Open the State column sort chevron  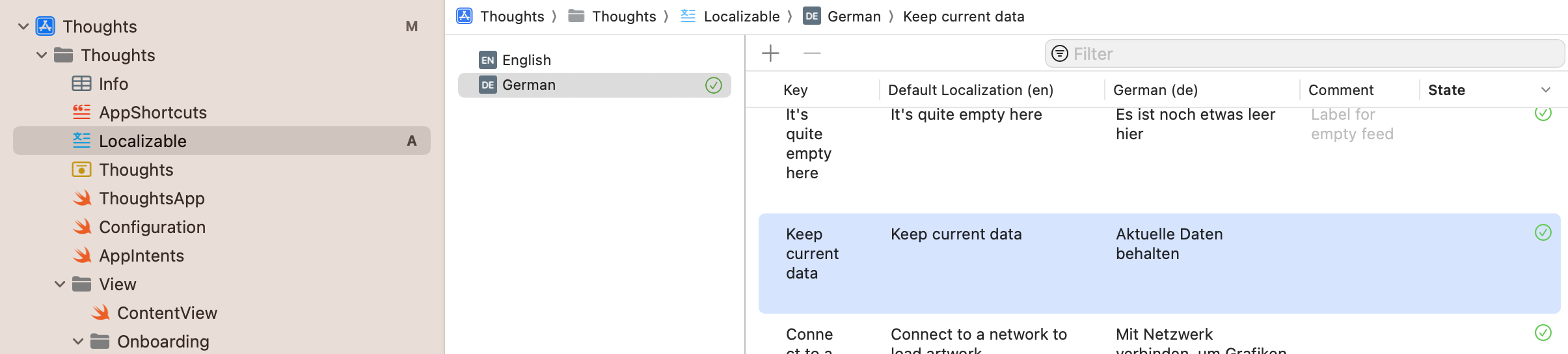[x=1546, y=90]
